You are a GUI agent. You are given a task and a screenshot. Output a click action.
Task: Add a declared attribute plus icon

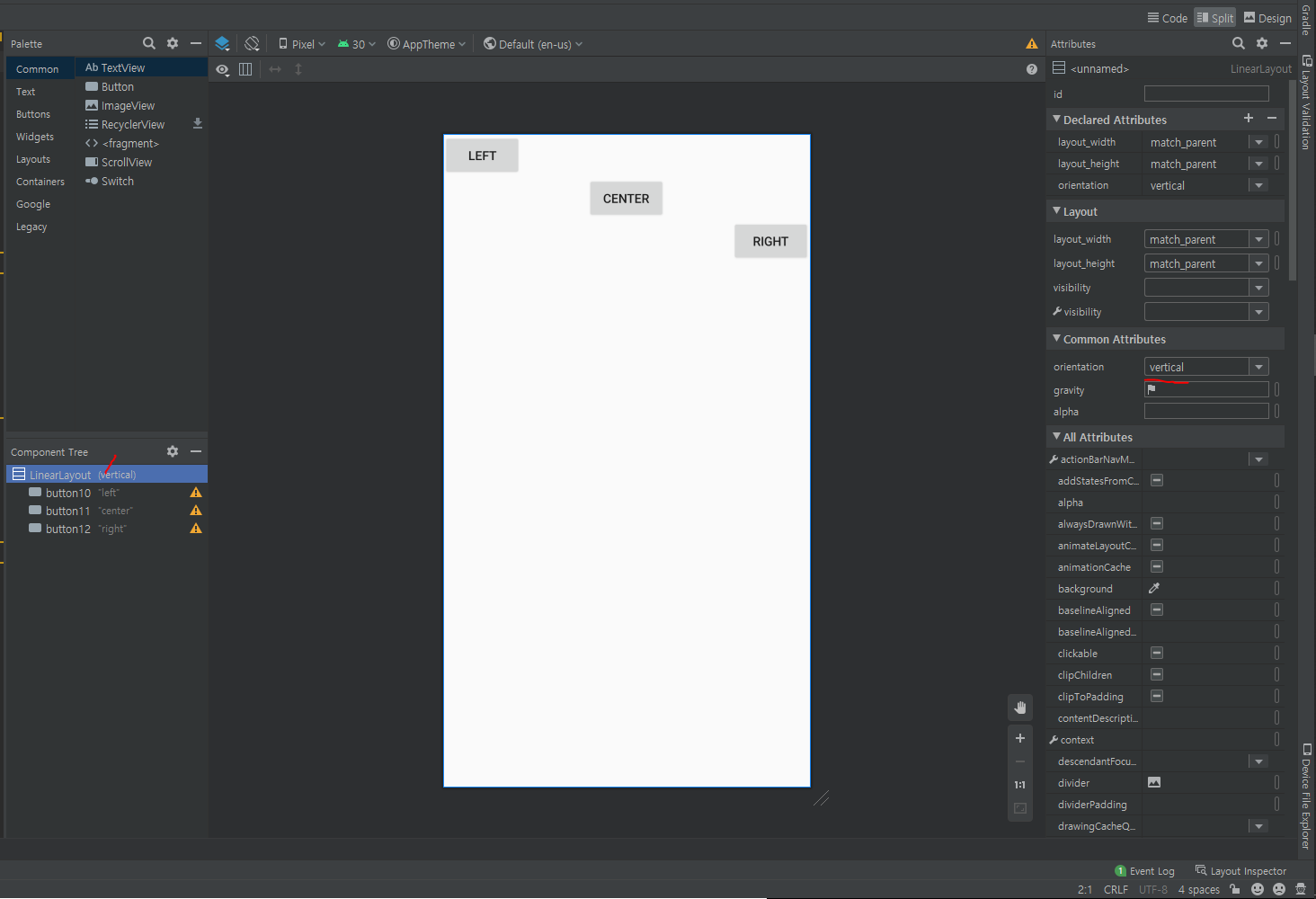[1249, 119]
